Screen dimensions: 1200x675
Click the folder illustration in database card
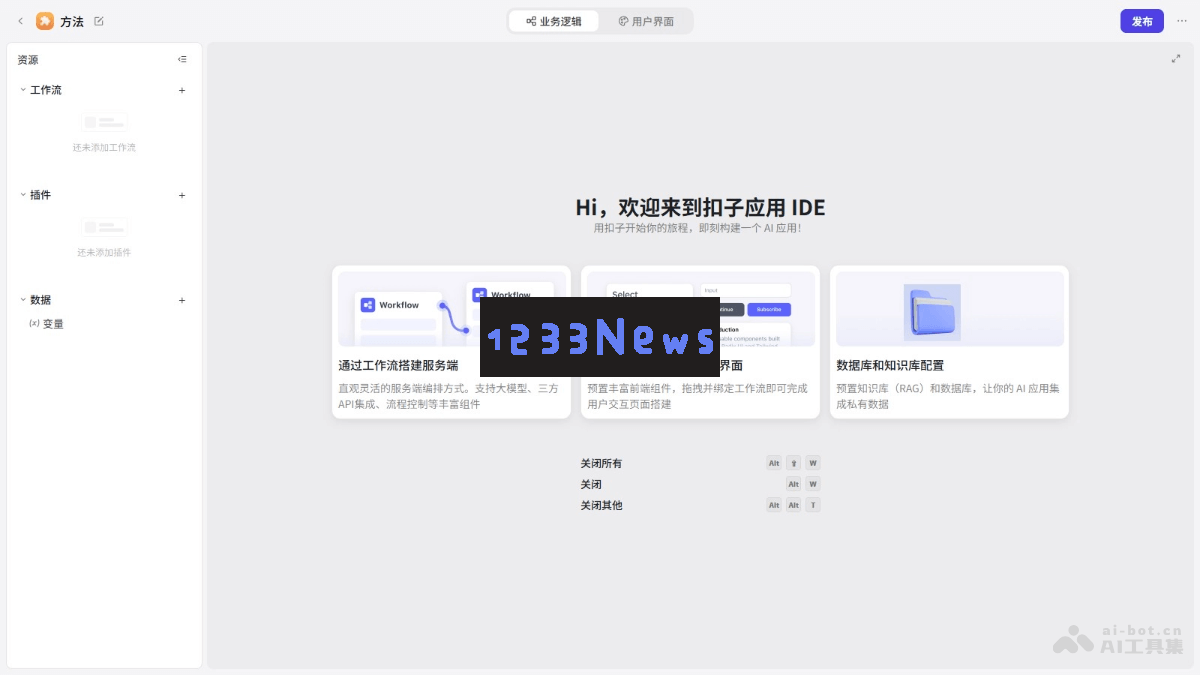pos(932,312)
